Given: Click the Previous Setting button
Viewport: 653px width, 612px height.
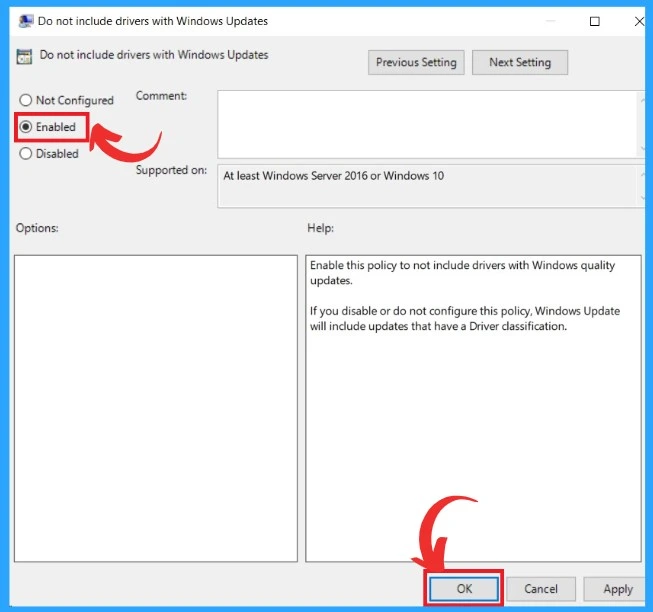Looking at the screenshot, I should [416, 62].
